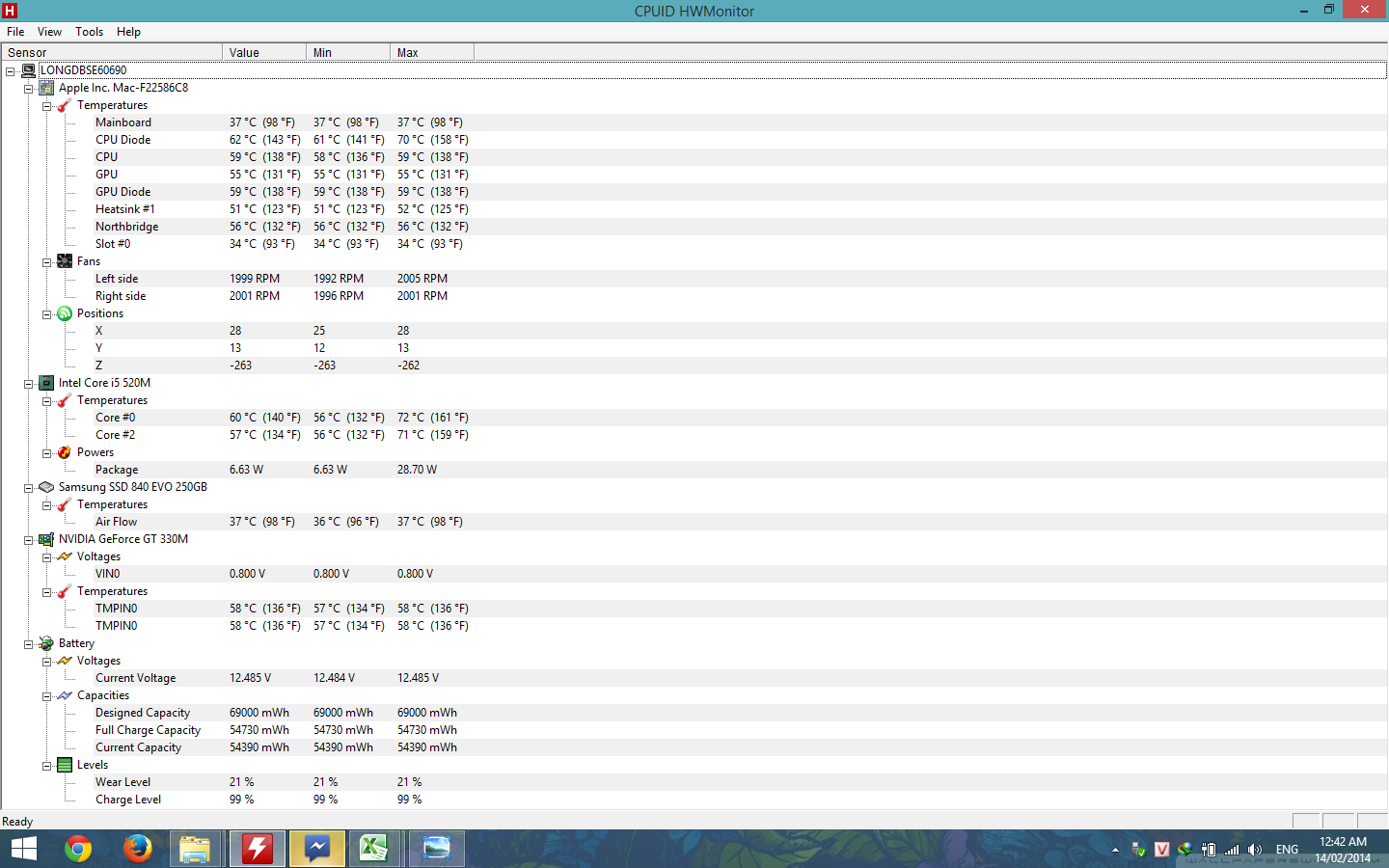Click the network signal tray icon
This screenshot has height=868, width=1389.
point(1232,850)
